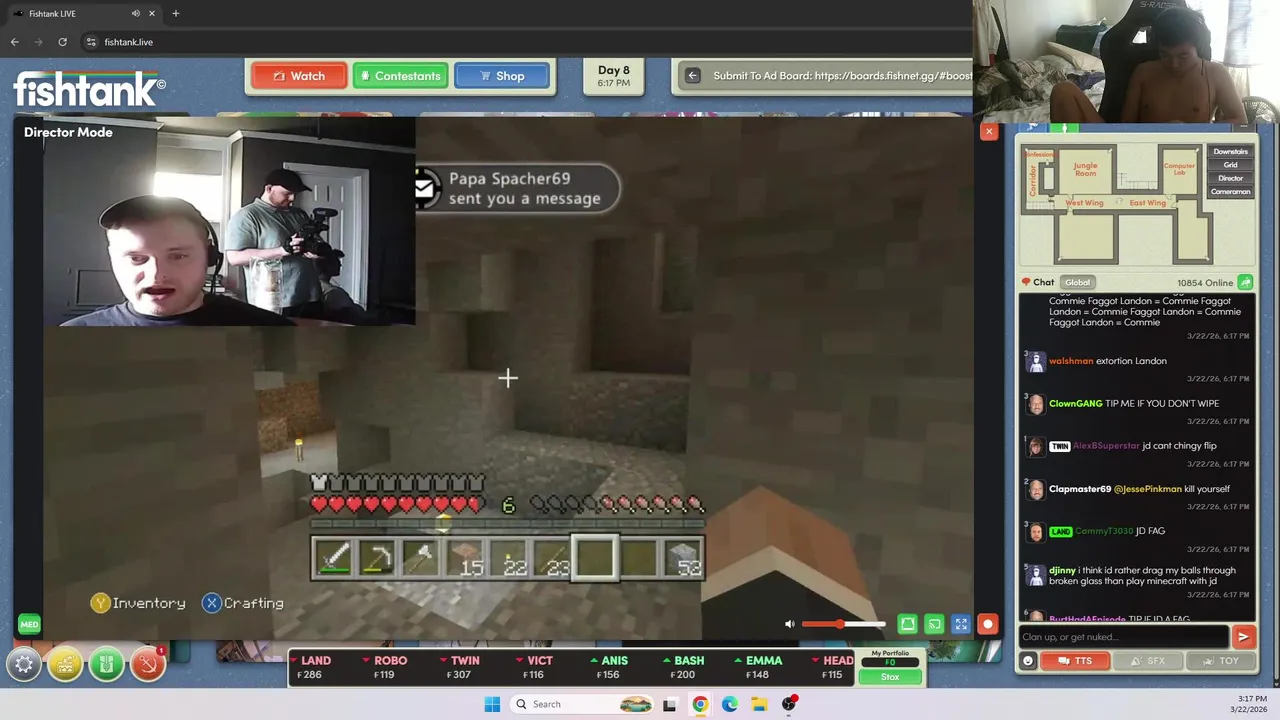The width and height of the screenshot is (1280, 720).
Task: Open the Shop tab
Action: click(502, 76)
